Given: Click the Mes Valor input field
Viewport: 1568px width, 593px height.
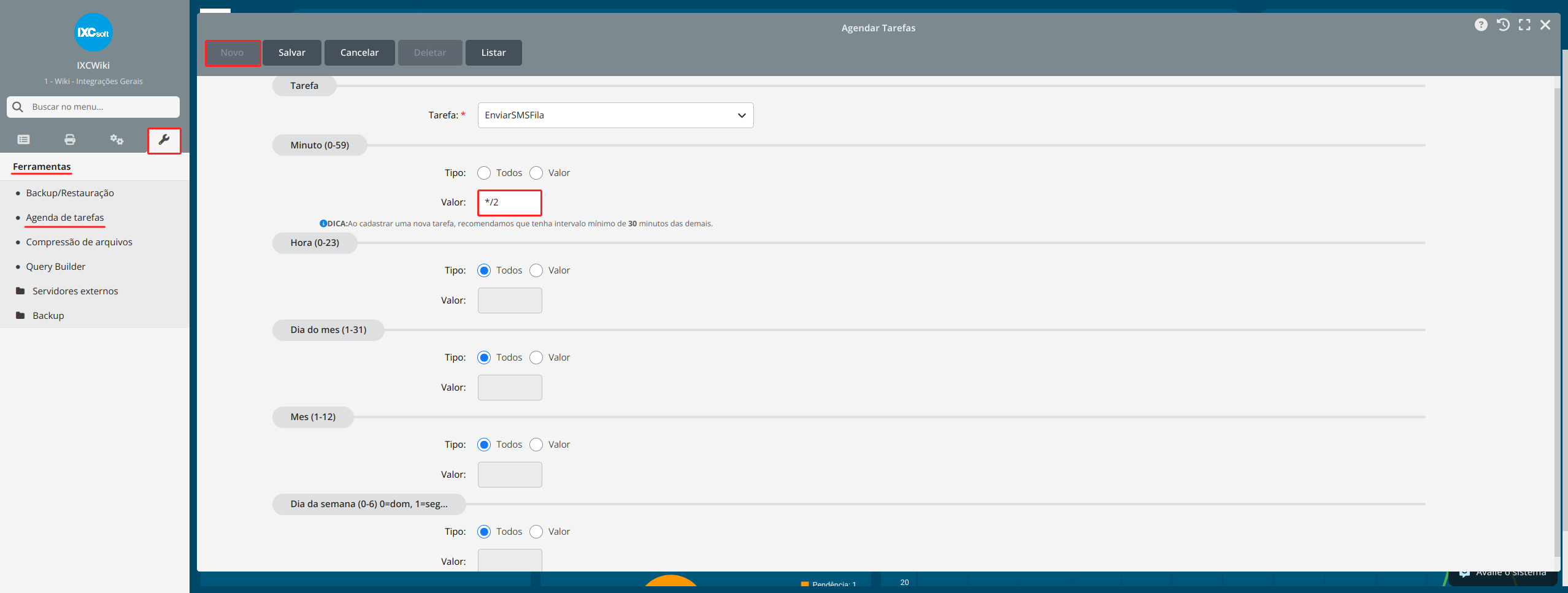Looking at the screenshot, I should point(510,475).
